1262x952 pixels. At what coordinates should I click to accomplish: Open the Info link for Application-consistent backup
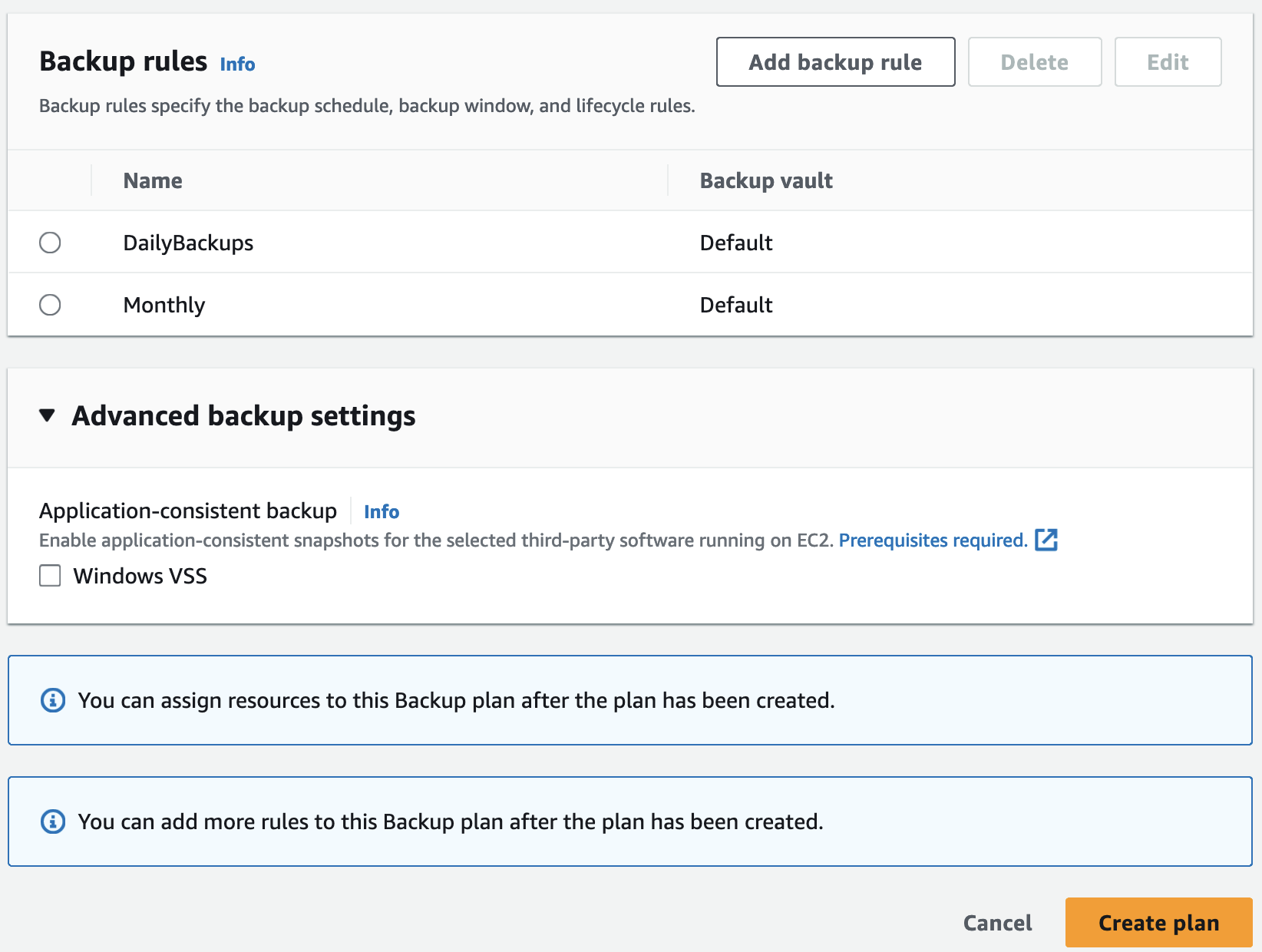[x=382, y=512]
